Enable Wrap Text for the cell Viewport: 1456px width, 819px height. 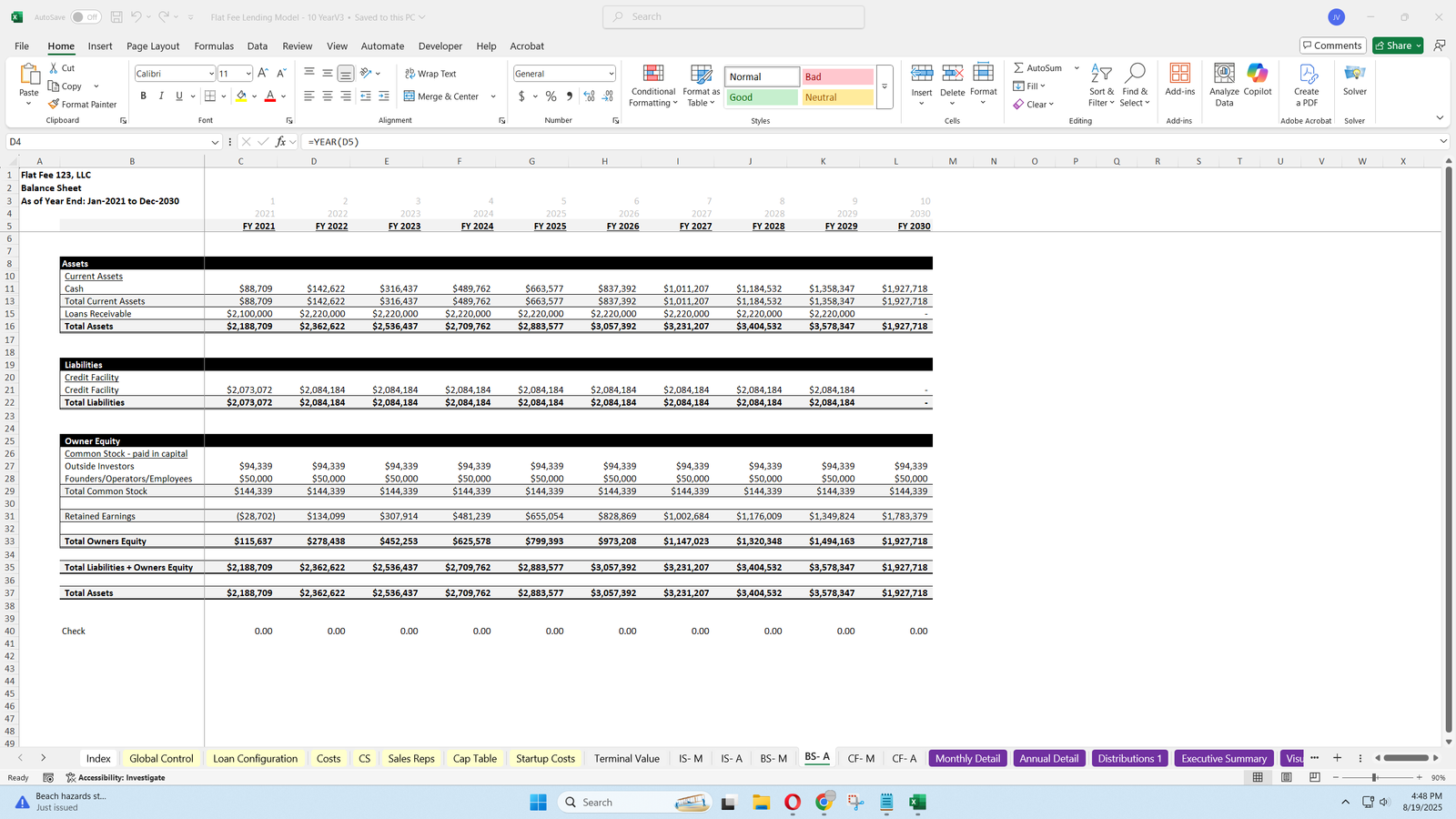(x=430, y=74)
